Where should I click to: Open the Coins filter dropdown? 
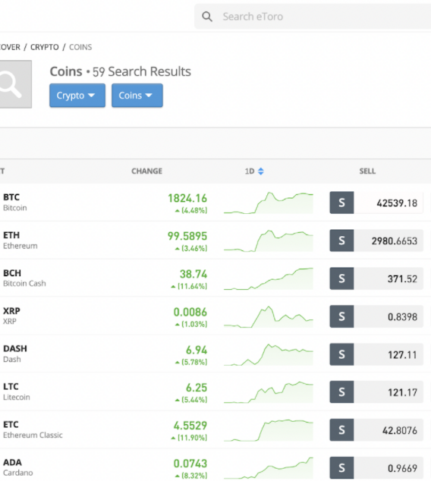[x=137, y=96]
